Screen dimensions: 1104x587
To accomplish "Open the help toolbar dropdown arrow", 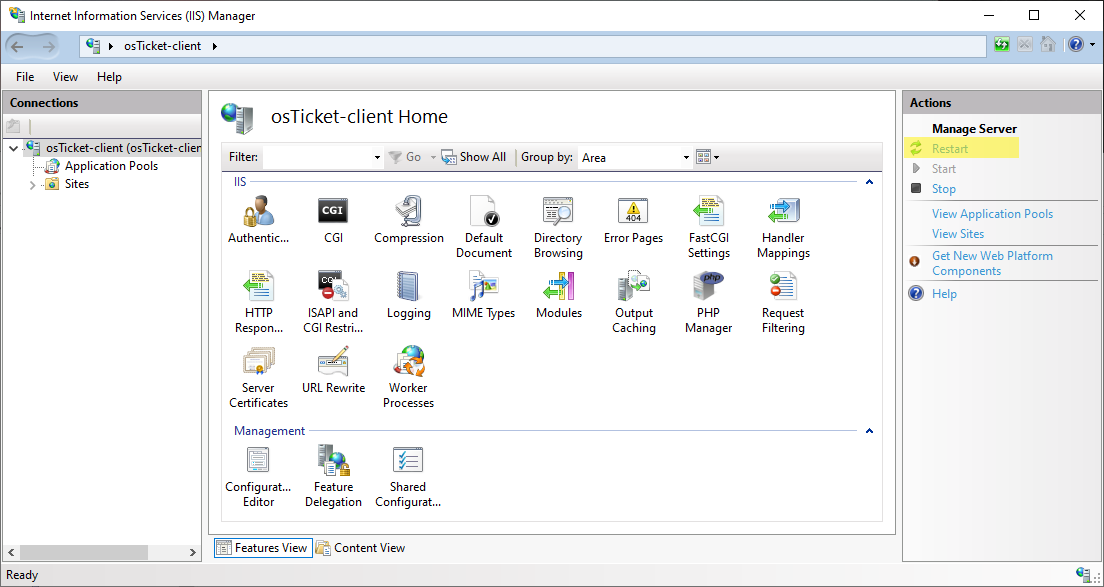I will coord(1092,45).
